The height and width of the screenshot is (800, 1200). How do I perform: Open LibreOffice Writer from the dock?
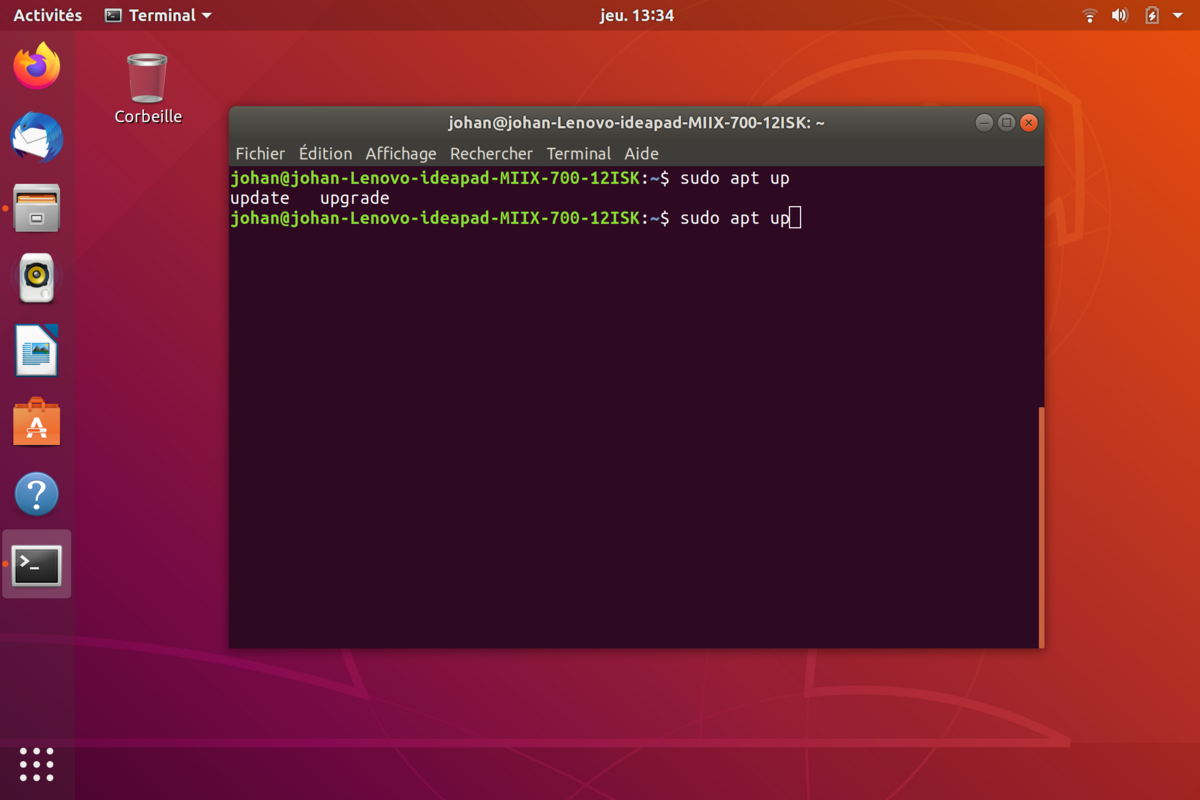pos(37,351)
